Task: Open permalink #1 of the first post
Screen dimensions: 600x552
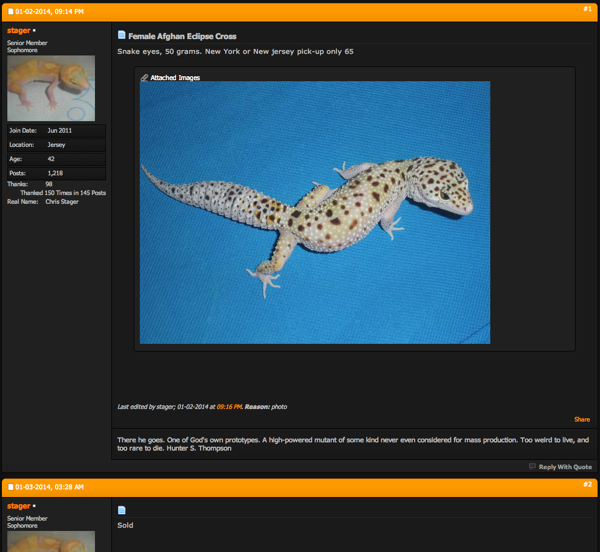Action: pyautogui.click(x=587, y=9)
